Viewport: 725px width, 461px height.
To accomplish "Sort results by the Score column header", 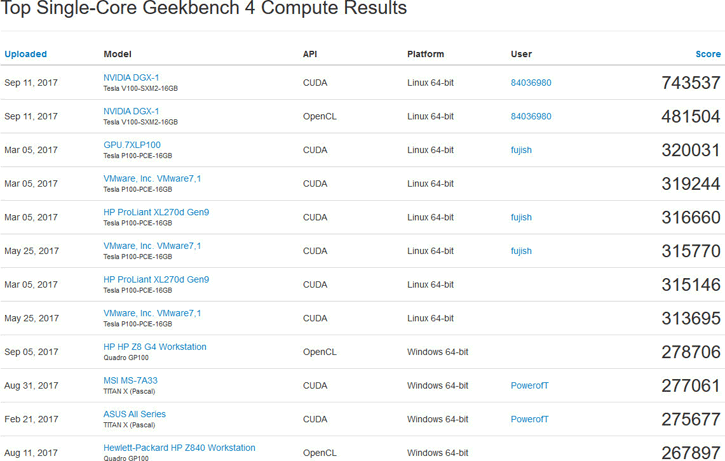I will point(707,54).
